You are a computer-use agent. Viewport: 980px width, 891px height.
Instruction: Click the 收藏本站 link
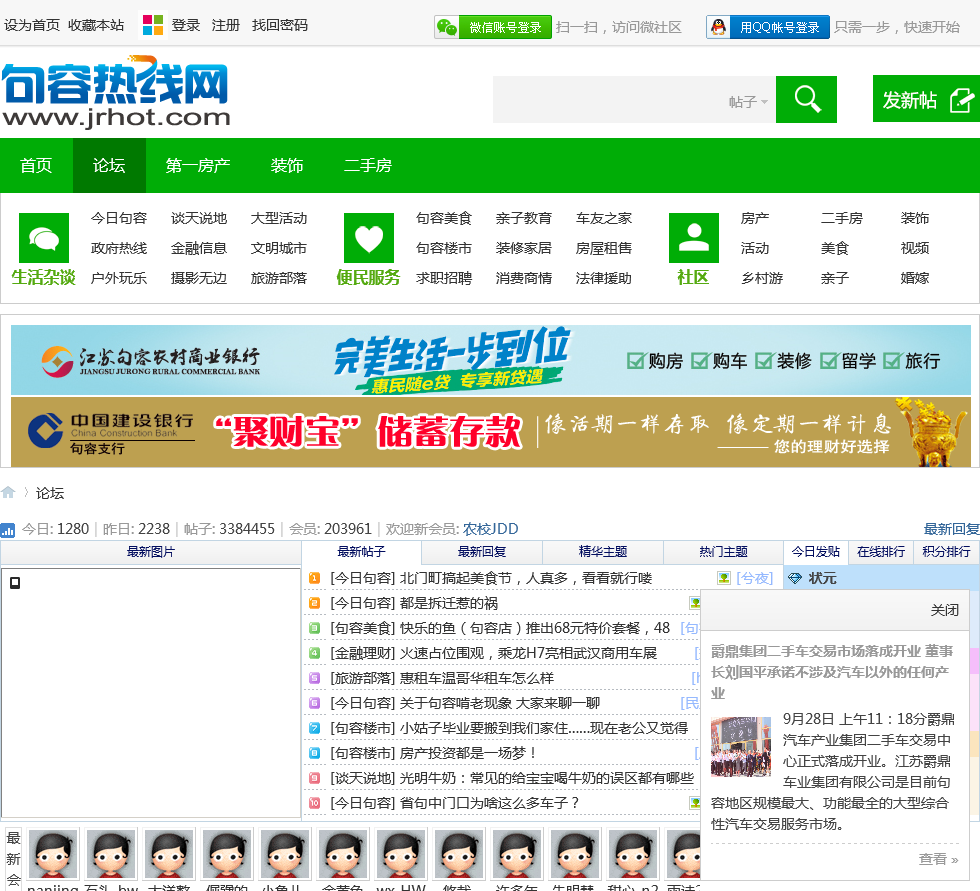tap(96, 26)
